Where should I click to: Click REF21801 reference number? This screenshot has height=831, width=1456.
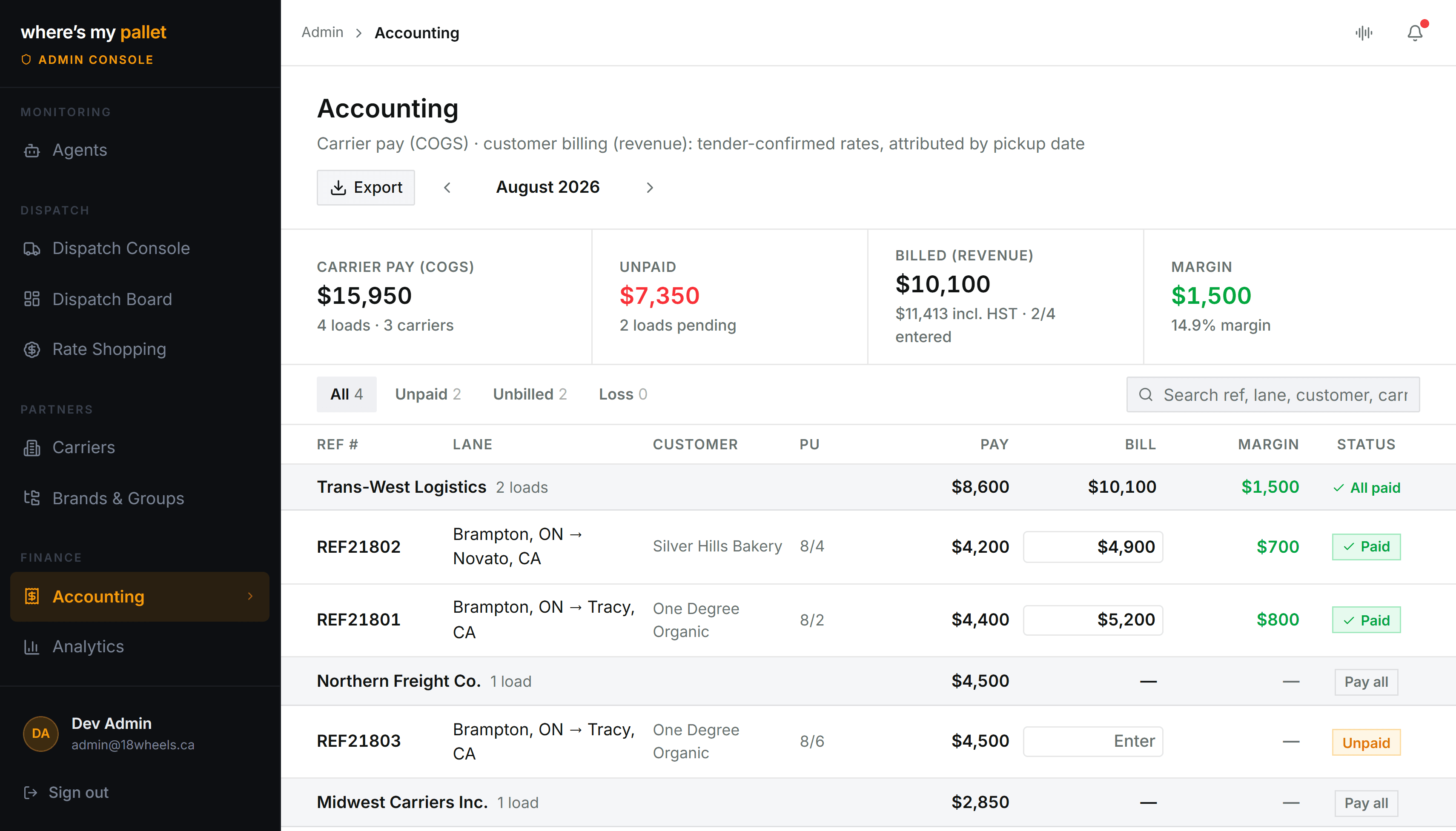pos(358,620)
